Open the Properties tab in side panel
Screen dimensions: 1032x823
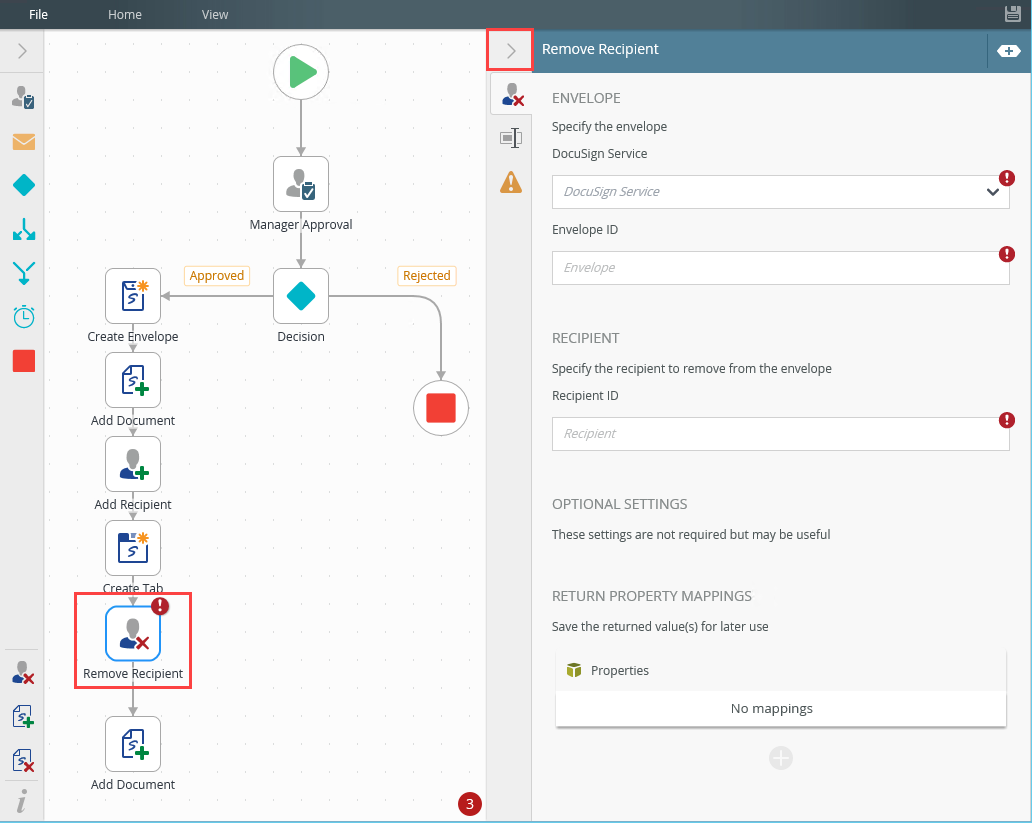(x=511, y=138)
